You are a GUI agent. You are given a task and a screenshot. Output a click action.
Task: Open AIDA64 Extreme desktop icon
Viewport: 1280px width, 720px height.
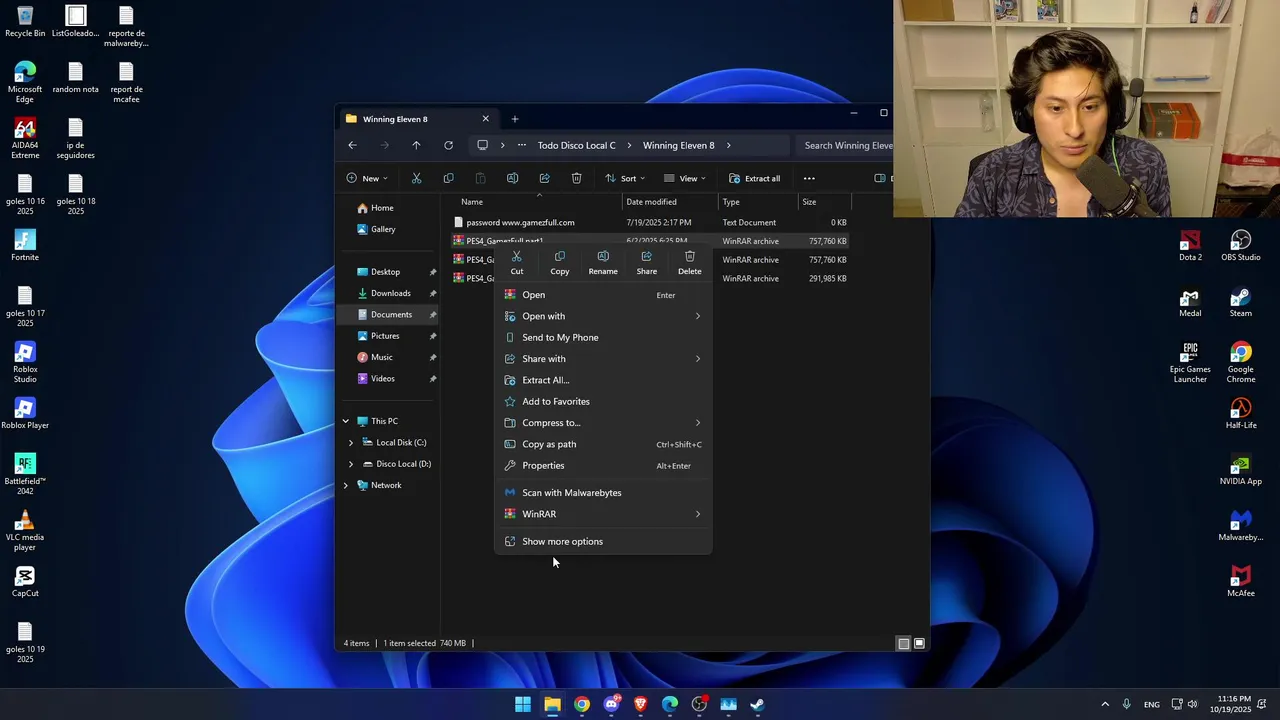pos(25,138)
